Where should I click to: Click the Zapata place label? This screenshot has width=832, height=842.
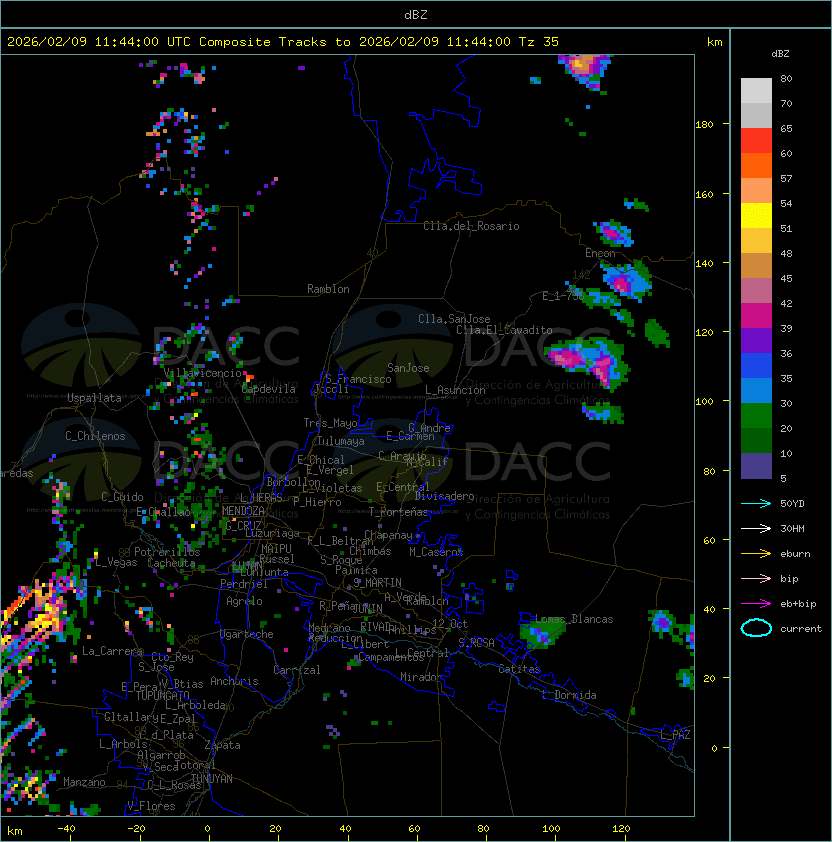(222, 745)
